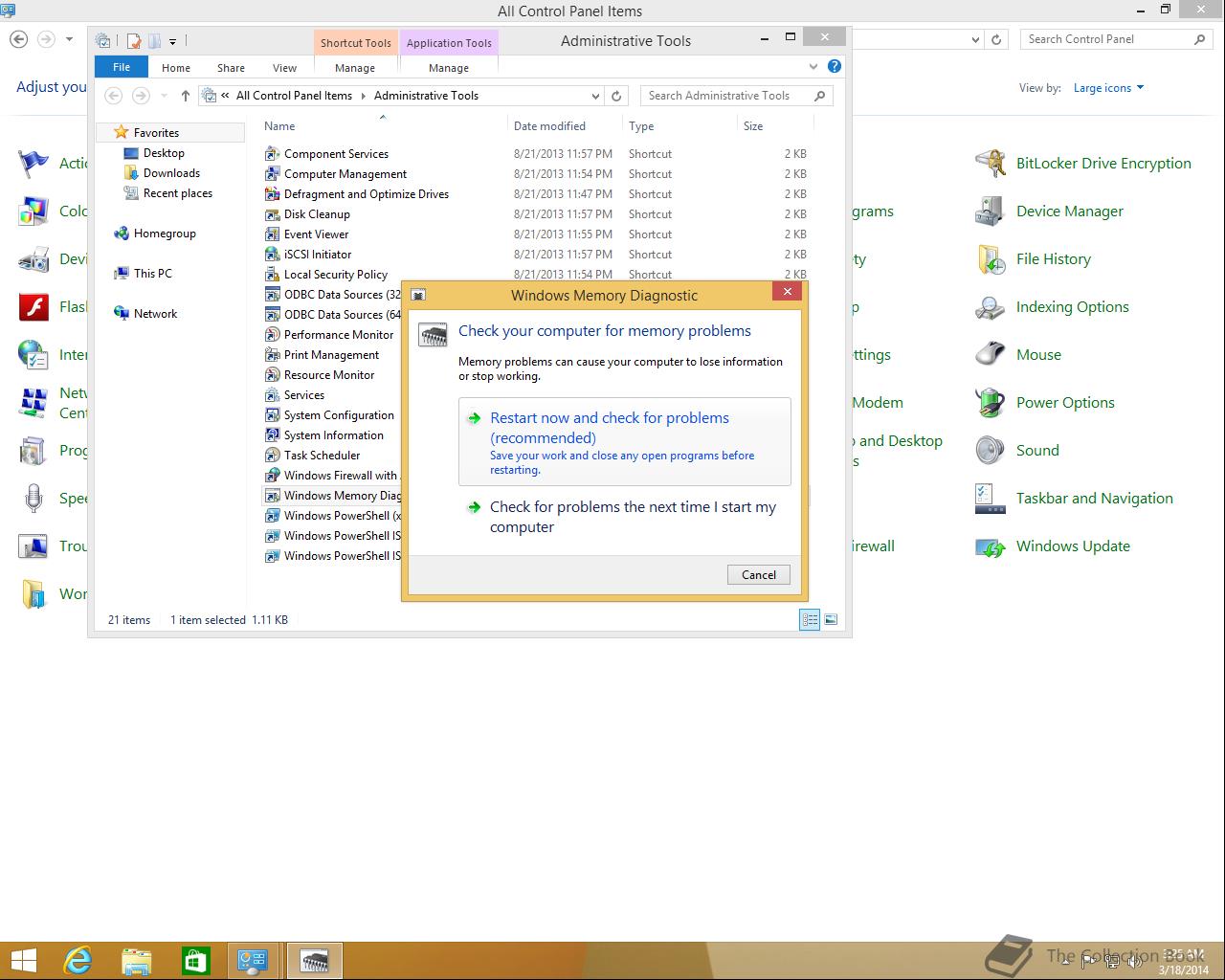Choose Check for problems next time I start
The image size is (1225, 980).
click(625, 517)
